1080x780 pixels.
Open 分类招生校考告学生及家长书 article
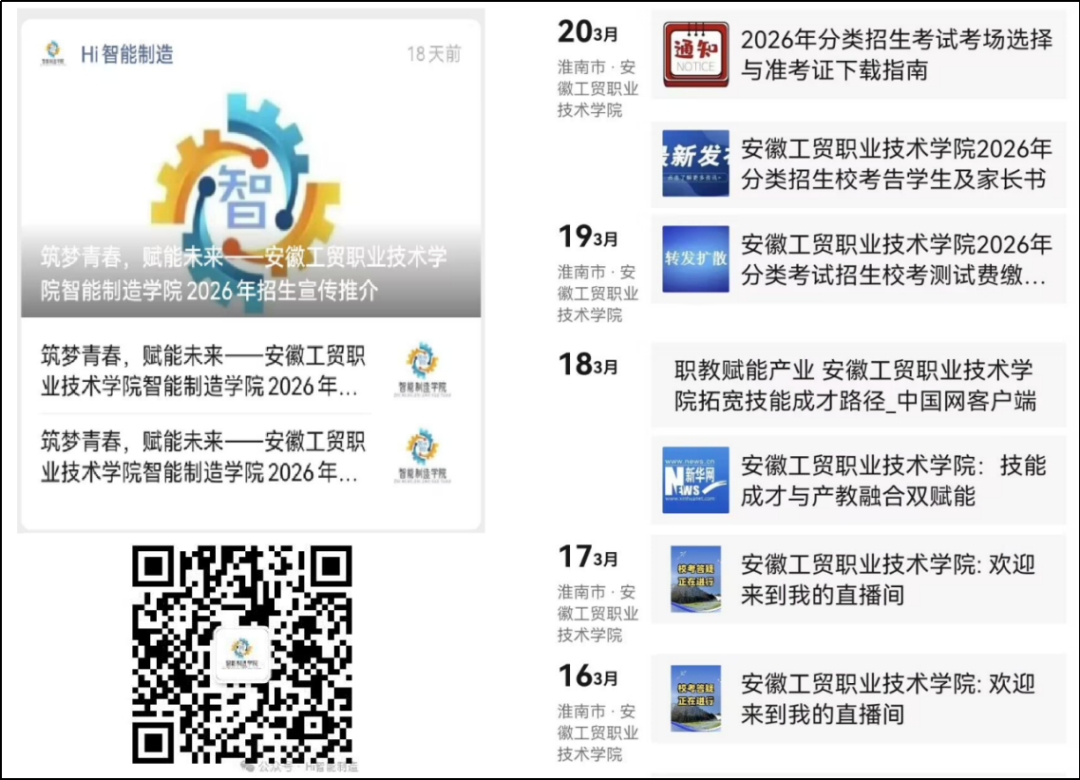click(x=896, y=164)
